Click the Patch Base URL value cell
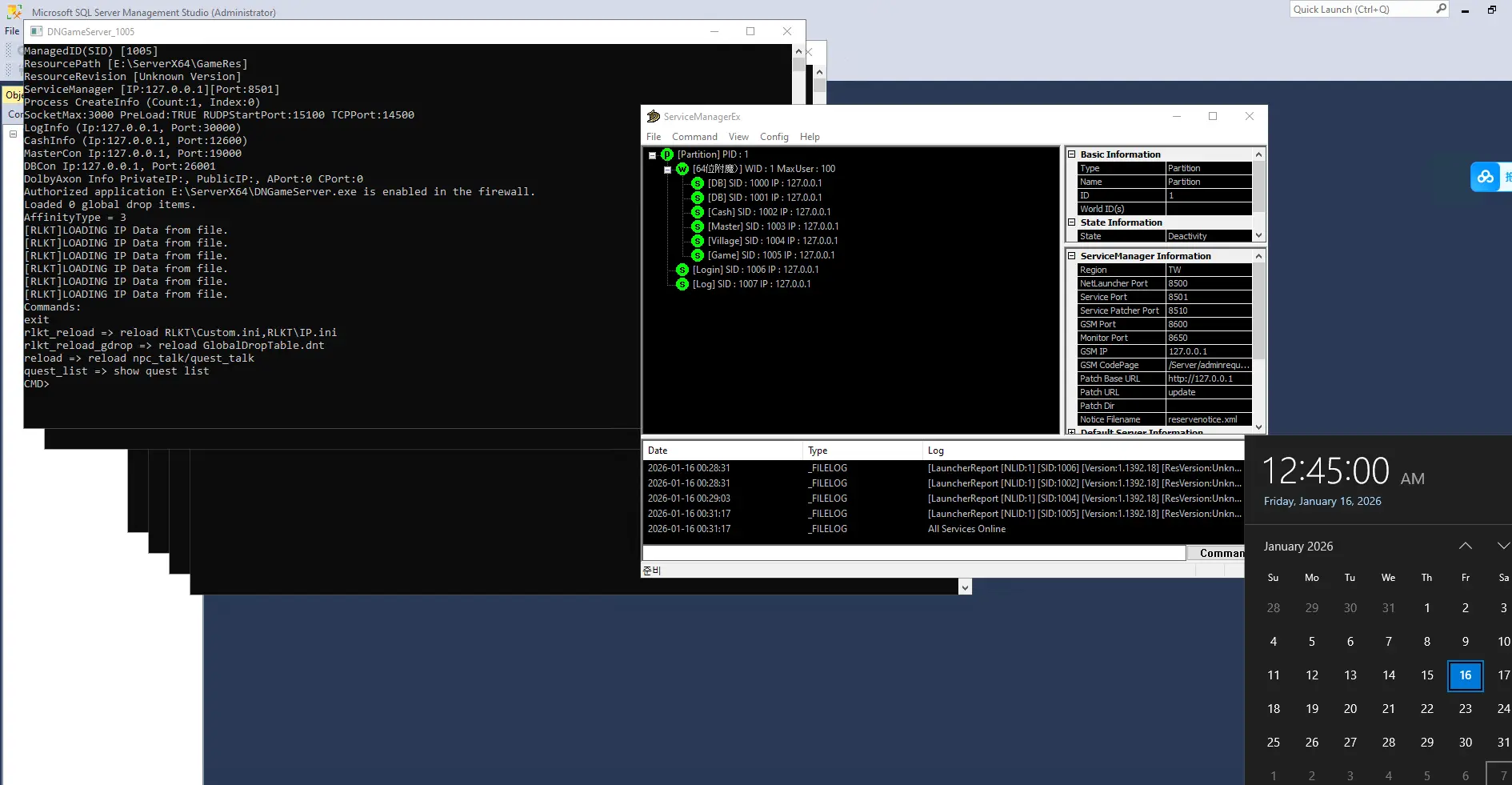The image size is (1512, 785). (x=1208, y=378)
